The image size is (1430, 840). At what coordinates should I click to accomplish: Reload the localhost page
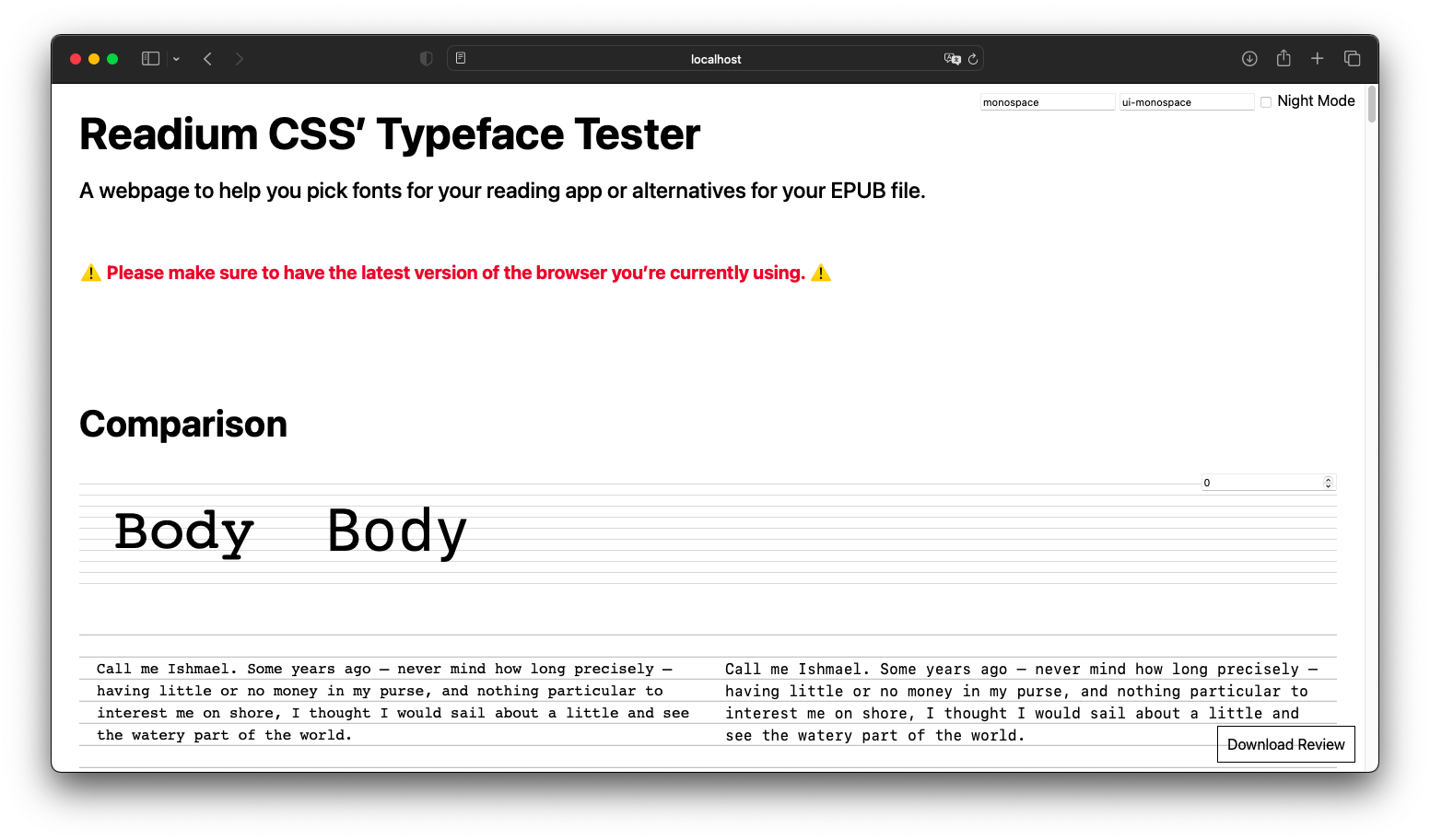(x=973, y=59)
